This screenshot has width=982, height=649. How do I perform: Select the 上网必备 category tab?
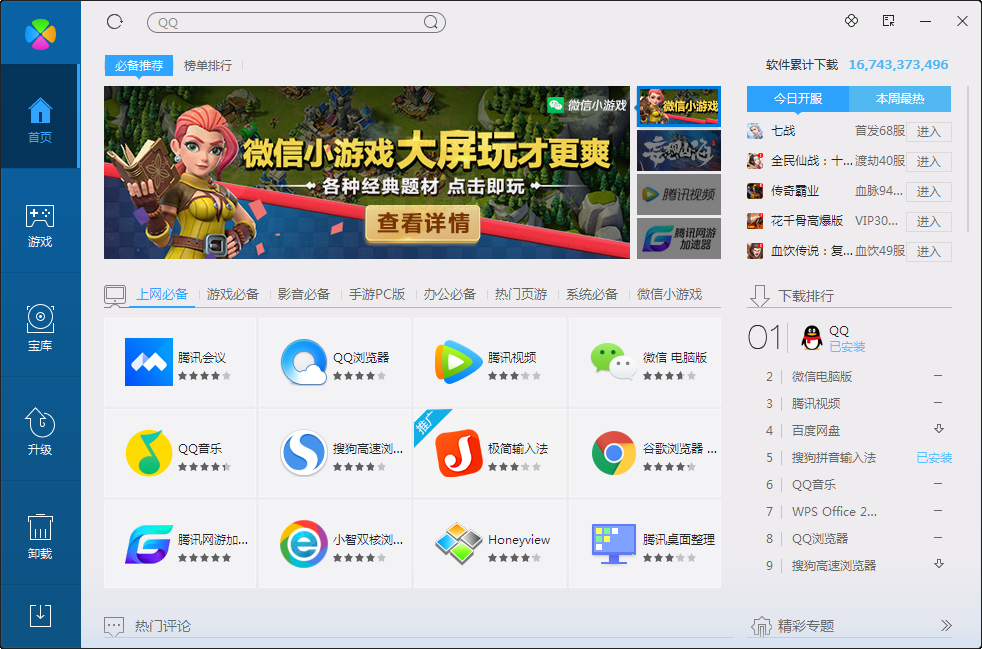pos(162,294)
